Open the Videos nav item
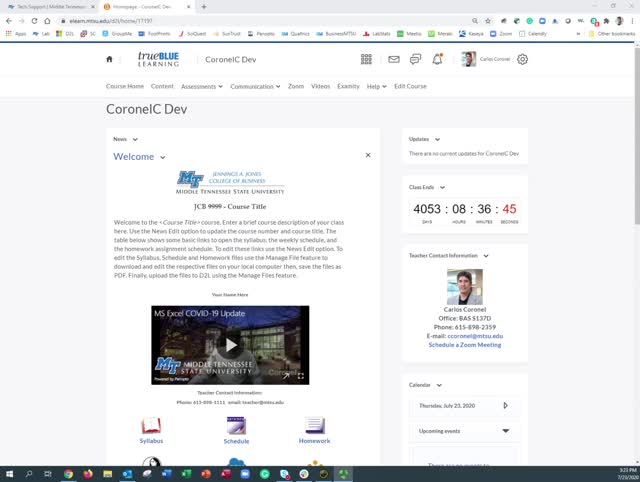This screenshot has width=640, height=482. coord(320,87)
